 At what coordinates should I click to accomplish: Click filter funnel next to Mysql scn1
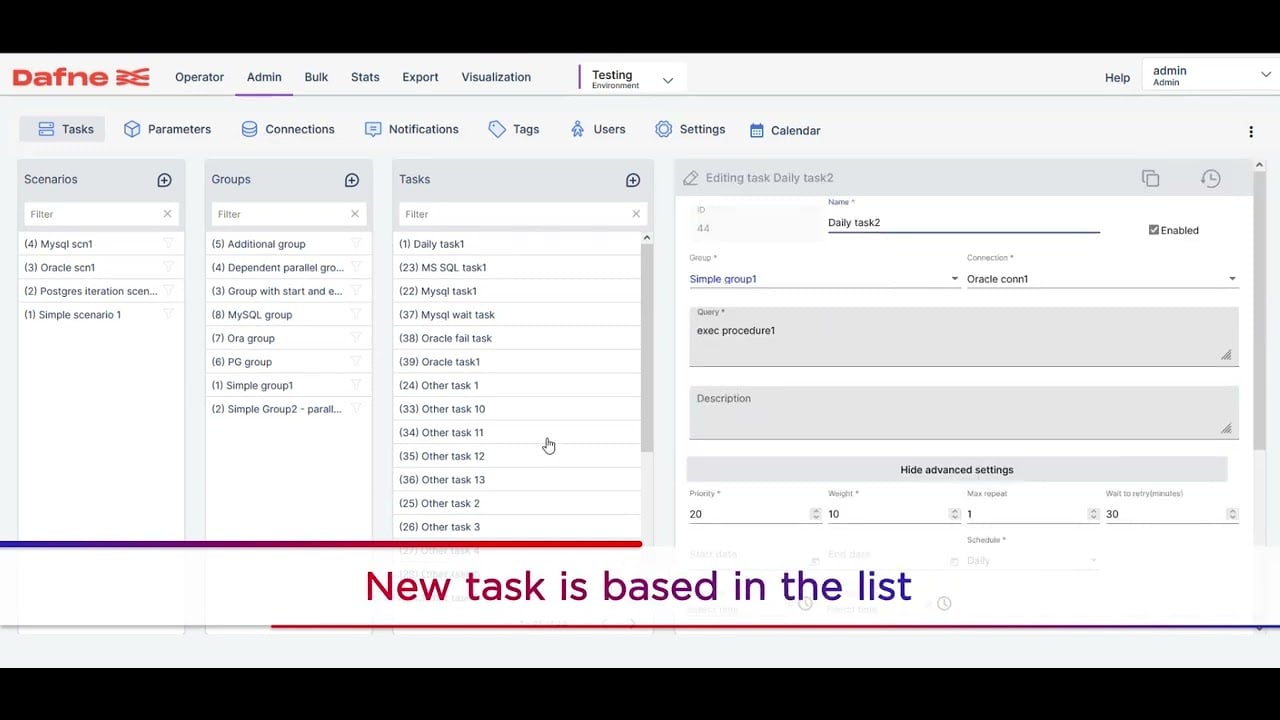168,243
